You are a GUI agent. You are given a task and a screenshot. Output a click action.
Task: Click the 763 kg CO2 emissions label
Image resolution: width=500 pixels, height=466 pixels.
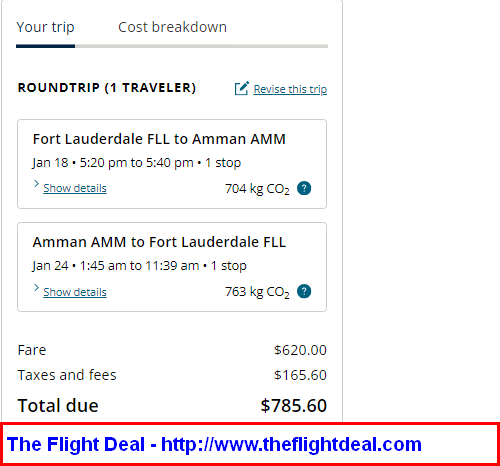click(257, 292)
